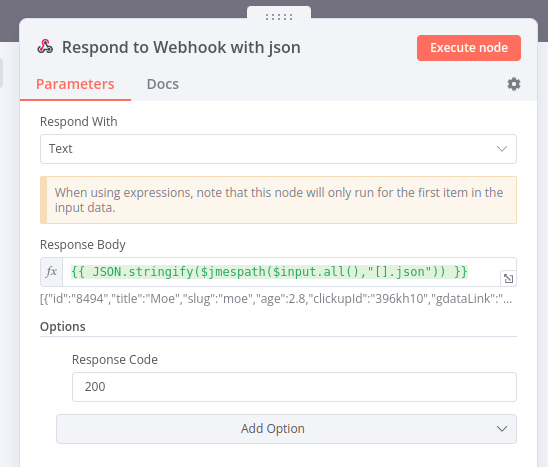Screen dimensions: 548x467
Task: Click the expression result preview text
Action: pyautogui.click(x=276, y=299)
